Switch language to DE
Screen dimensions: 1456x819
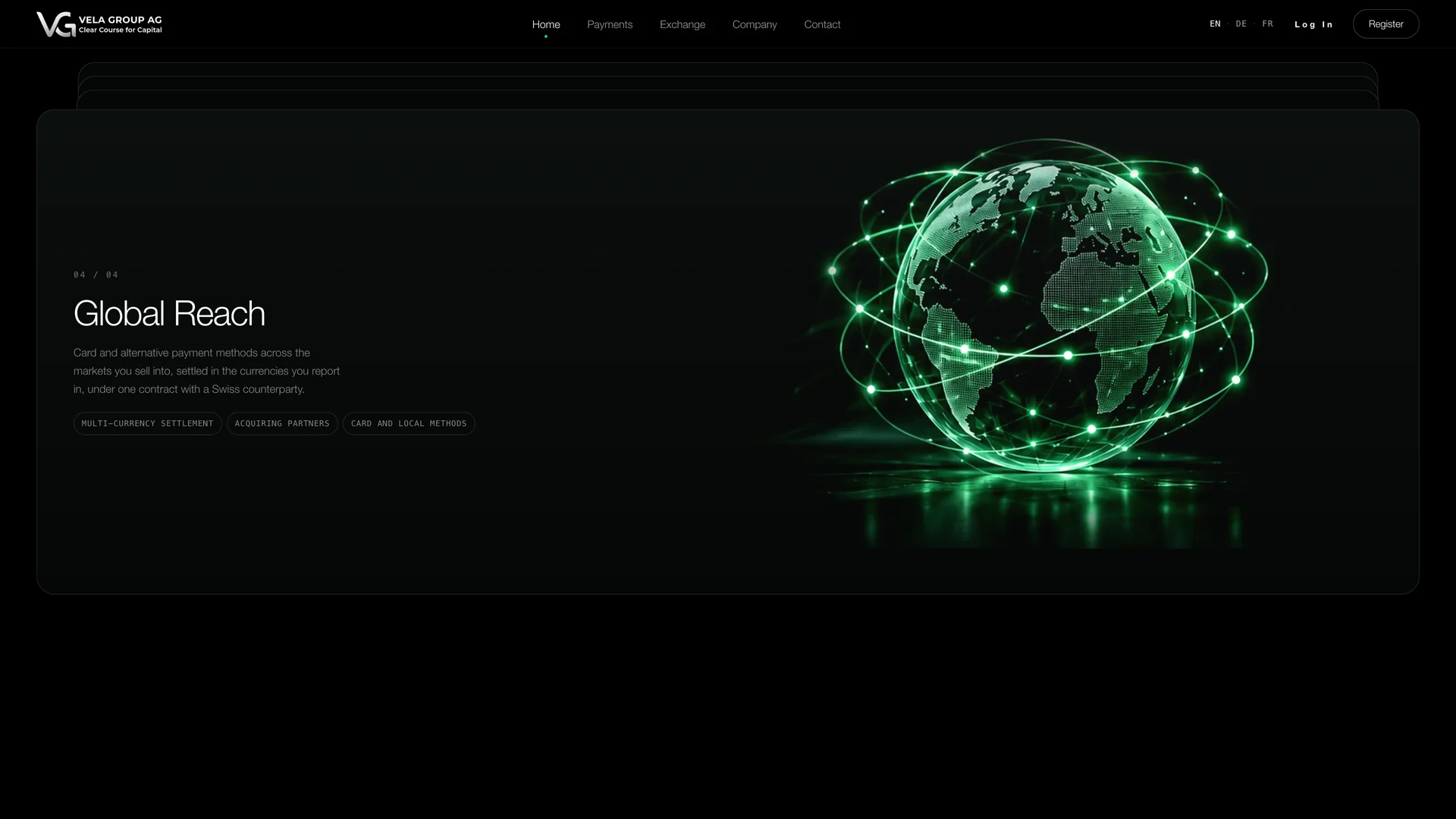[x=1241, y=24]
